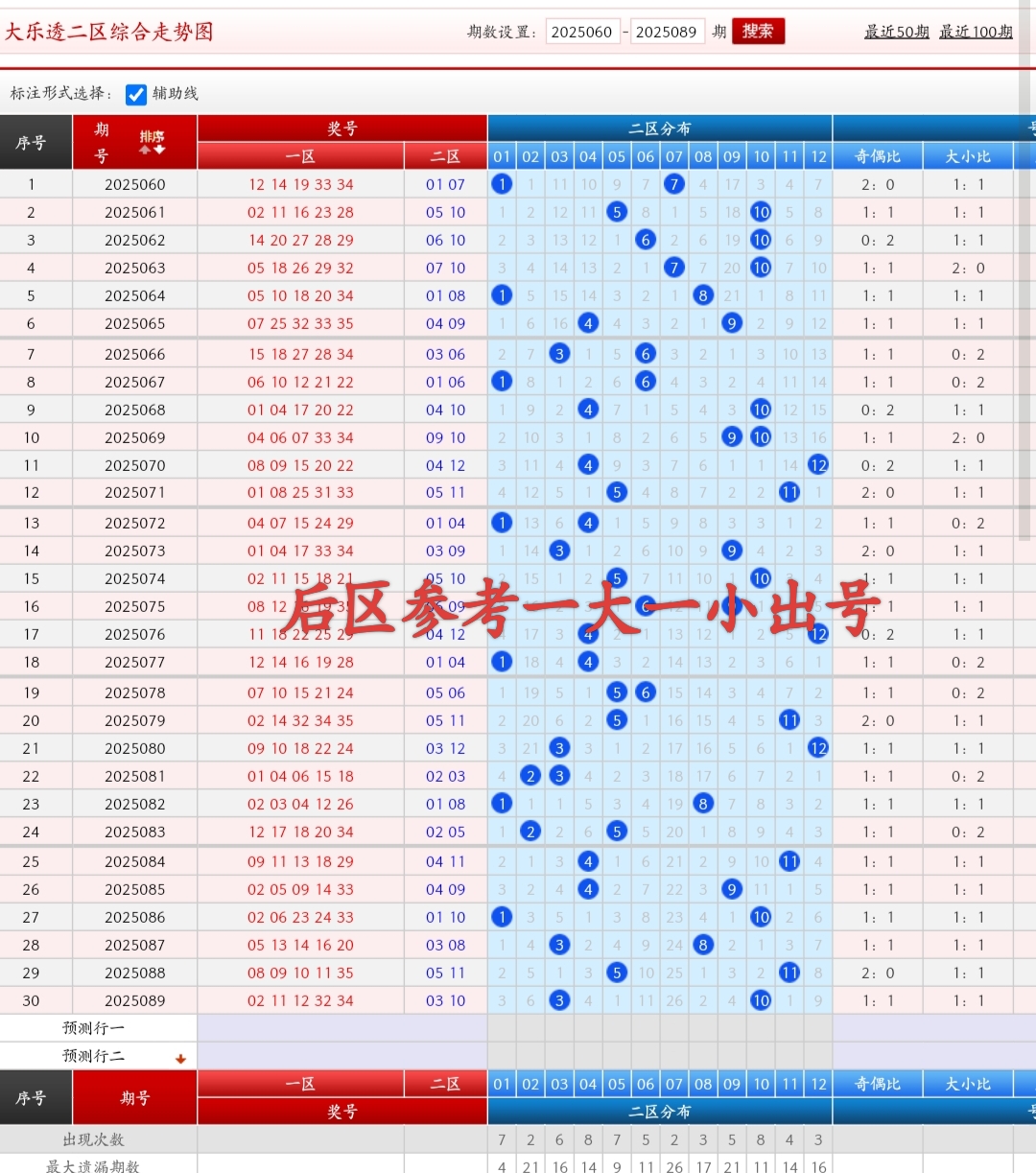Click blue ball 11 in row 2025079
The image size is (1036, 1173).
pos(789,720)
